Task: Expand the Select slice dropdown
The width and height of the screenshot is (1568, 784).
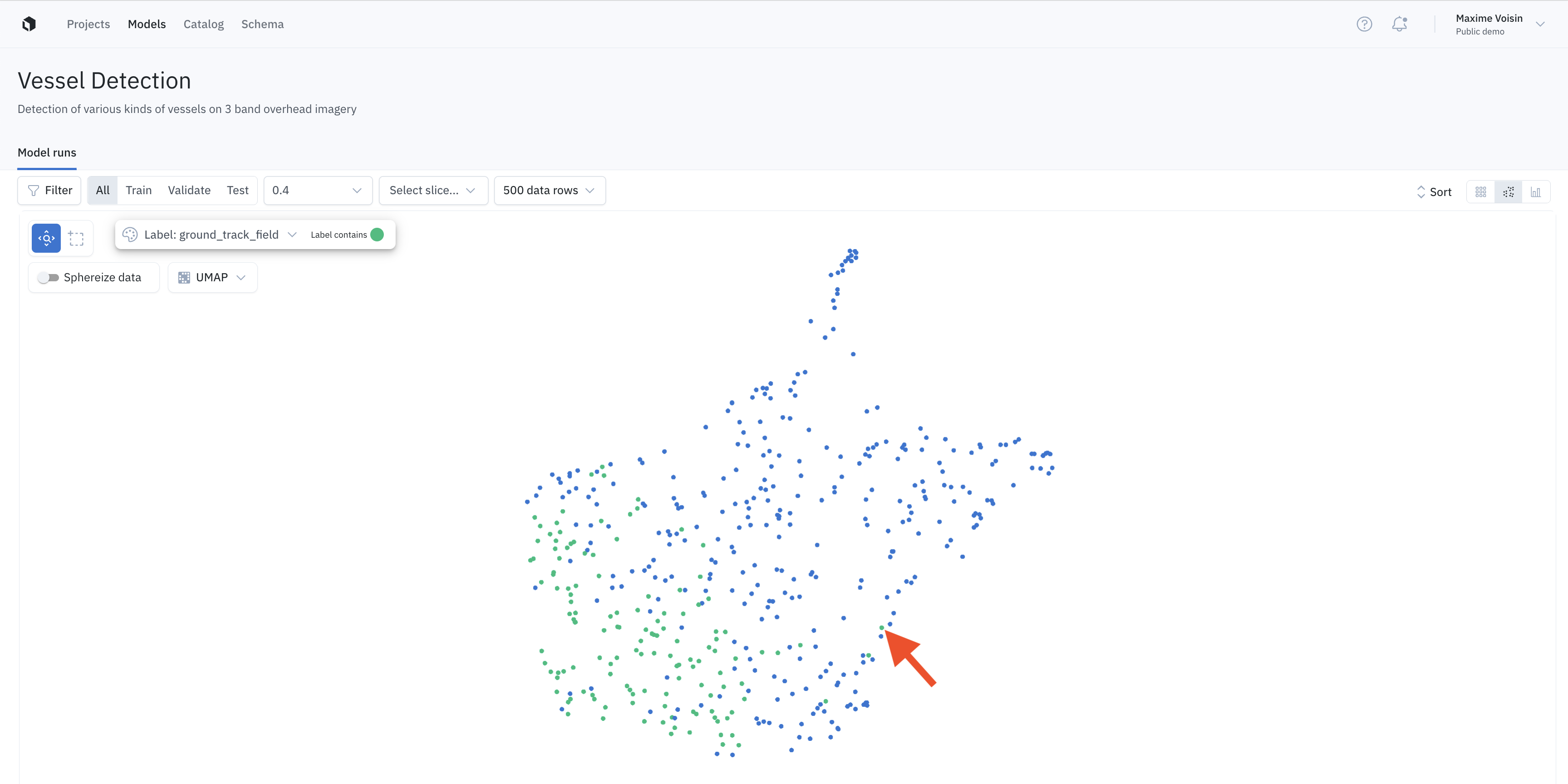Action: pyautogui.click(x=433, y=191)
